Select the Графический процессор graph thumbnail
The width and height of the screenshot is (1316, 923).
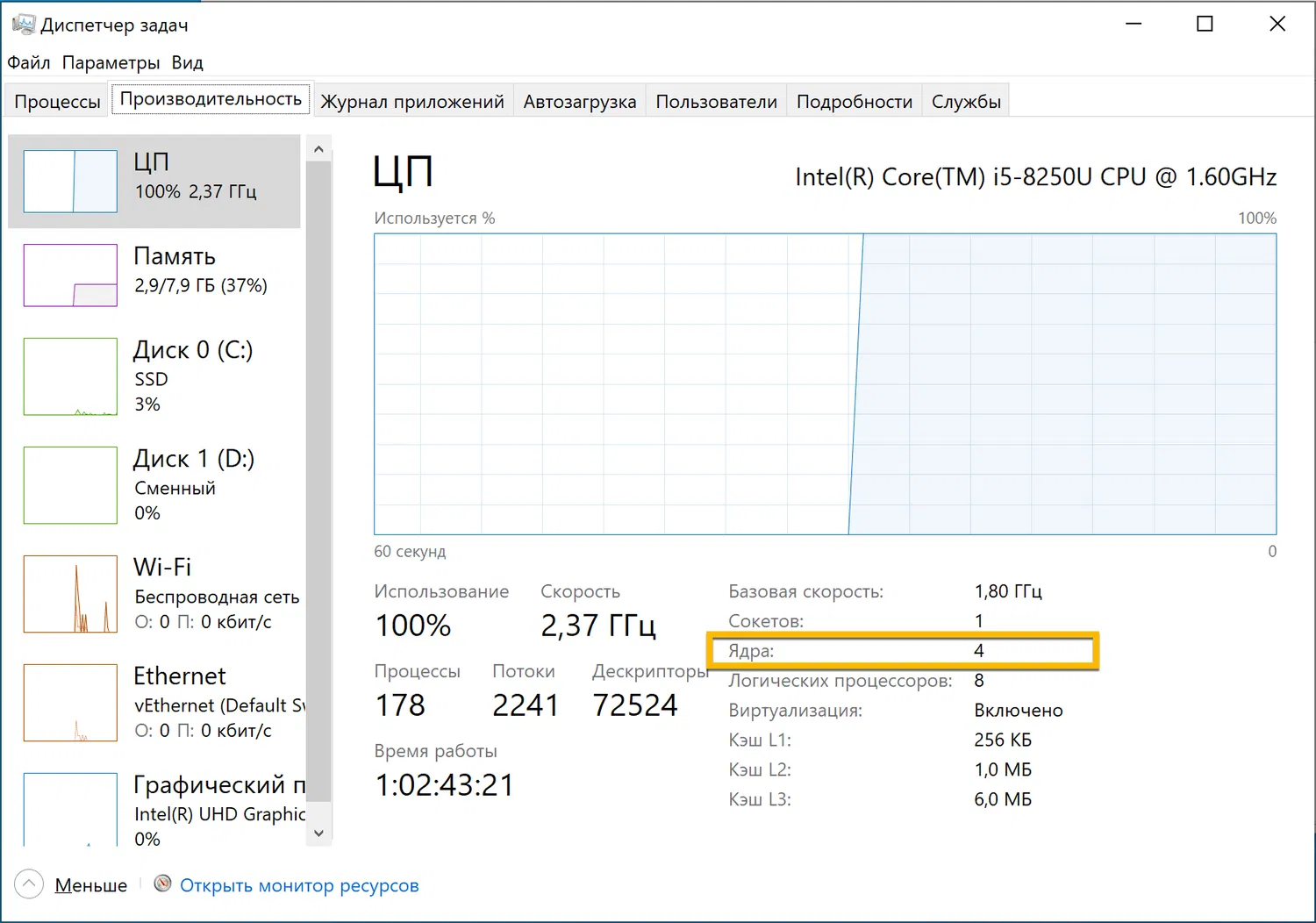click(x=70, y=809)
